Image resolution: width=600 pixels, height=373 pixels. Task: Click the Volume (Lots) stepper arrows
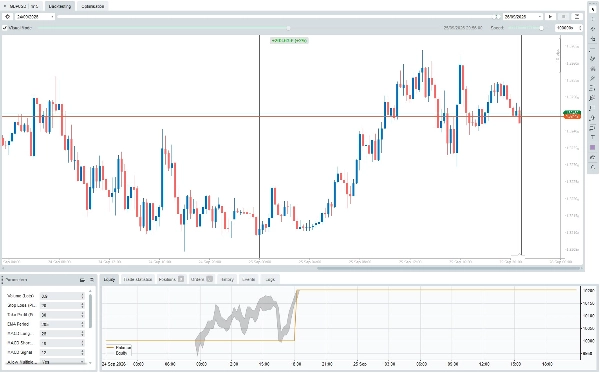[82, 296]
